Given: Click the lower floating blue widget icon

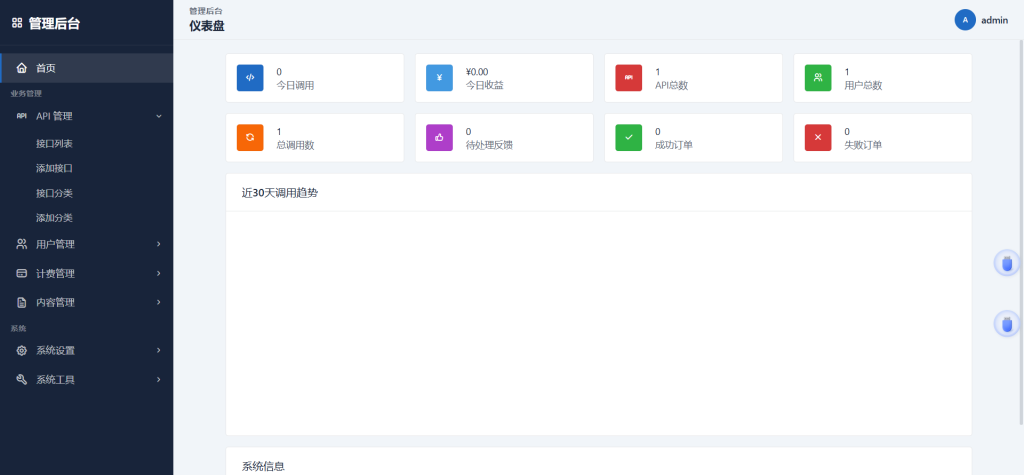Looking at the screenshot, I should [1007, 323].
